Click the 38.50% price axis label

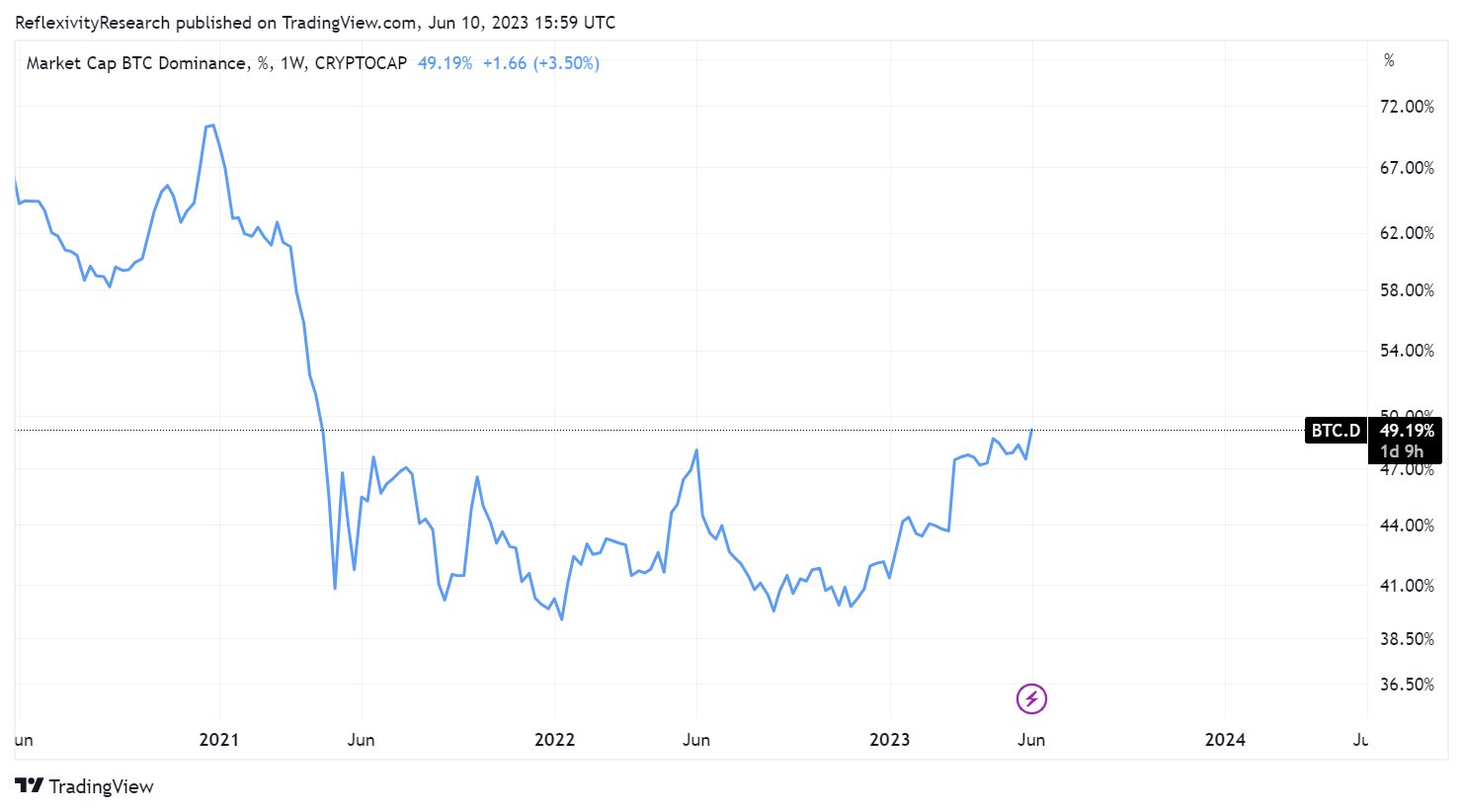tap(1407, 639)
